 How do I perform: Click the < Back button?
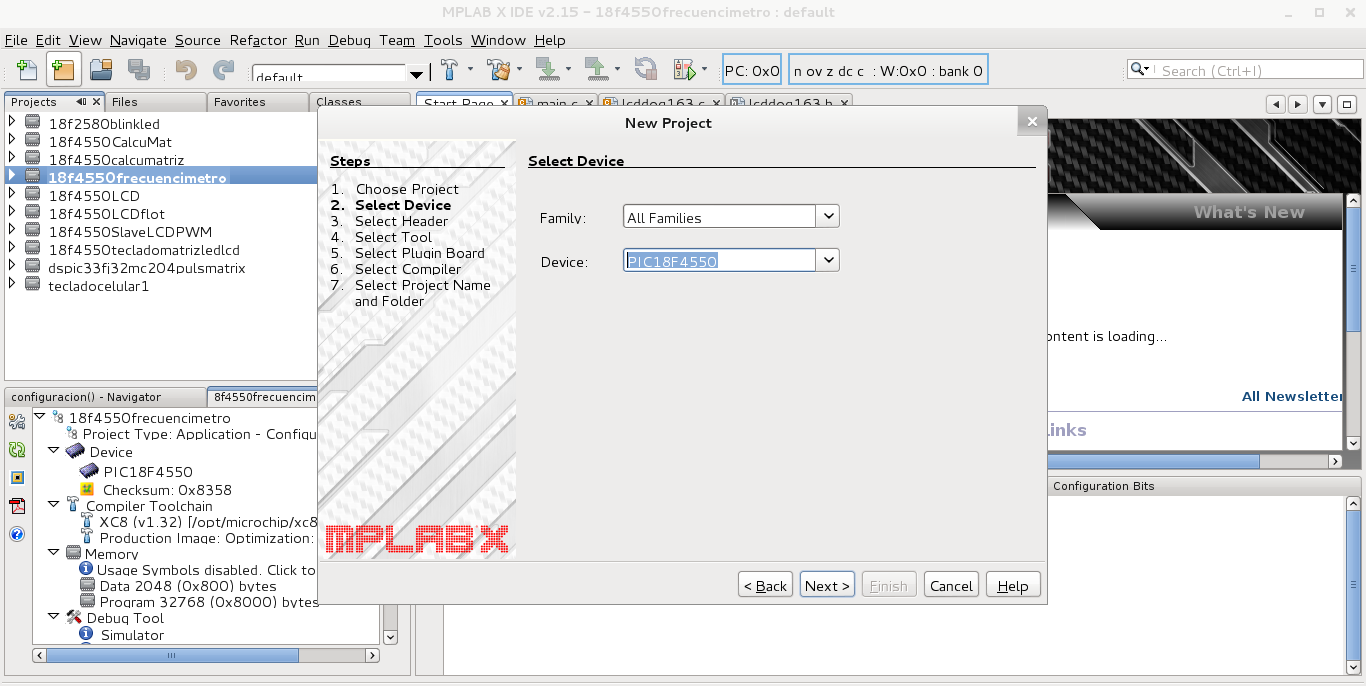click(x=766, y=585)
